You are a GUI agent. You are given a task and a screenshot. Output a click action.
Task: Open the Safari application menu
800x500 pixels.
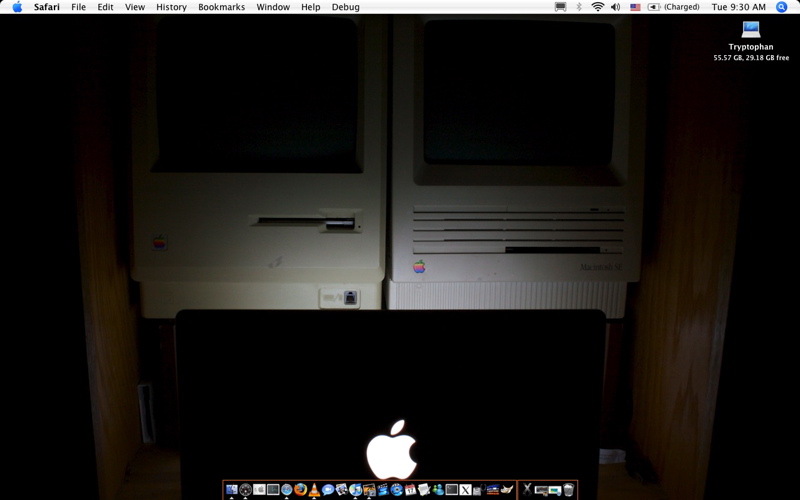point(46,7)
